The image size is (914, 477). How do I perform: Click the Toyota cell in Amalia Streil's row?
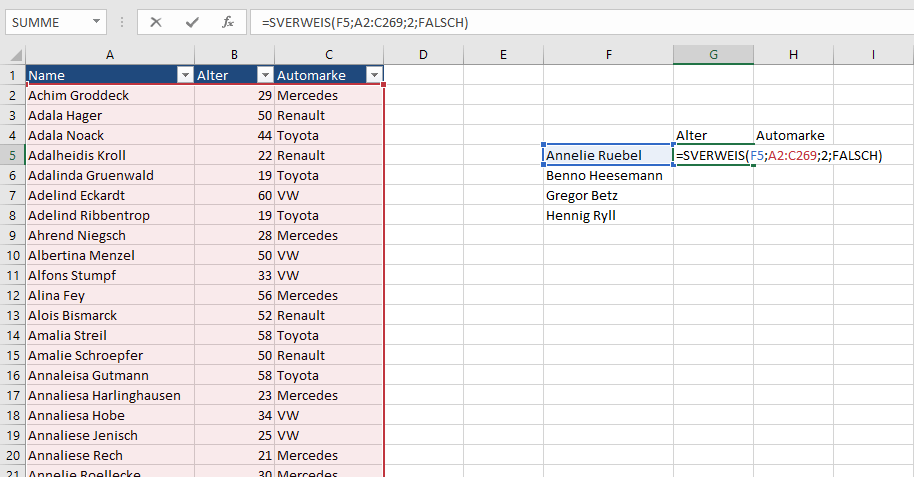[x=329, y=335]
